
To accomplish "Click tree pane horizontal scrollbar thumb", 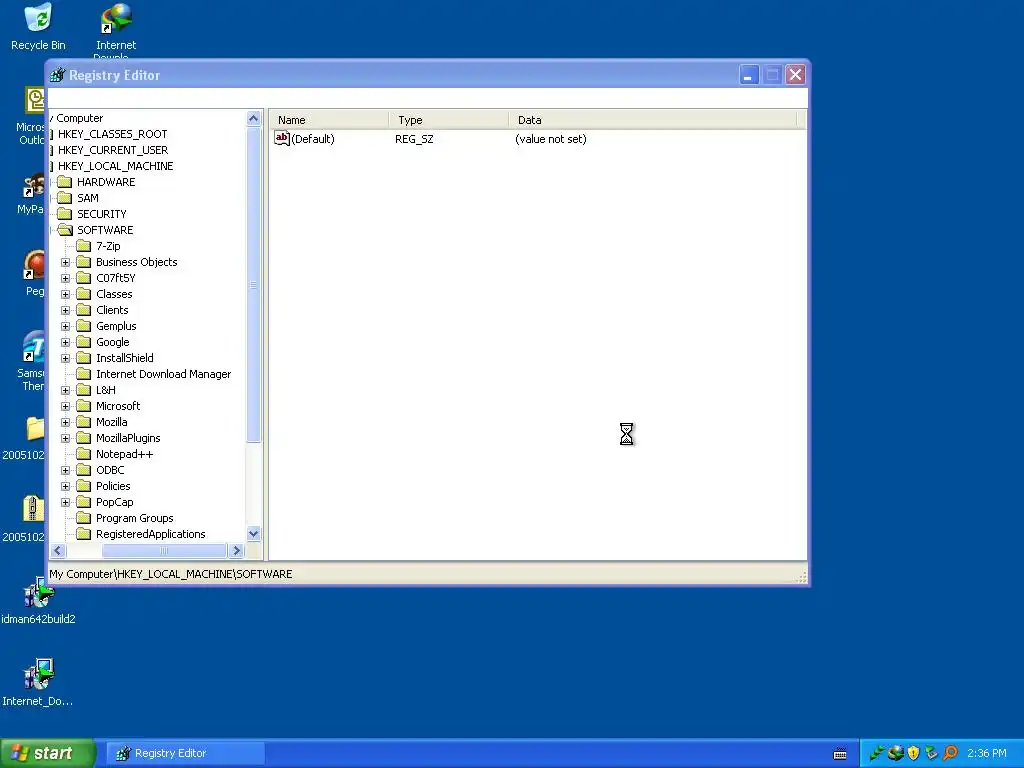I will [x=164, y=551].
